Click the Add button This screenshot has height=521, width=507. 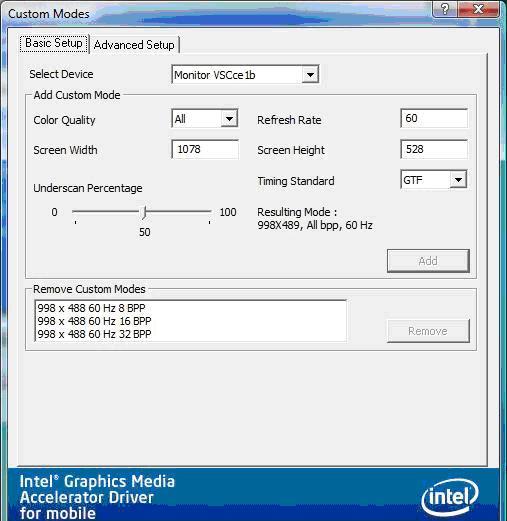pyautogui.click(x=428, y=261)
